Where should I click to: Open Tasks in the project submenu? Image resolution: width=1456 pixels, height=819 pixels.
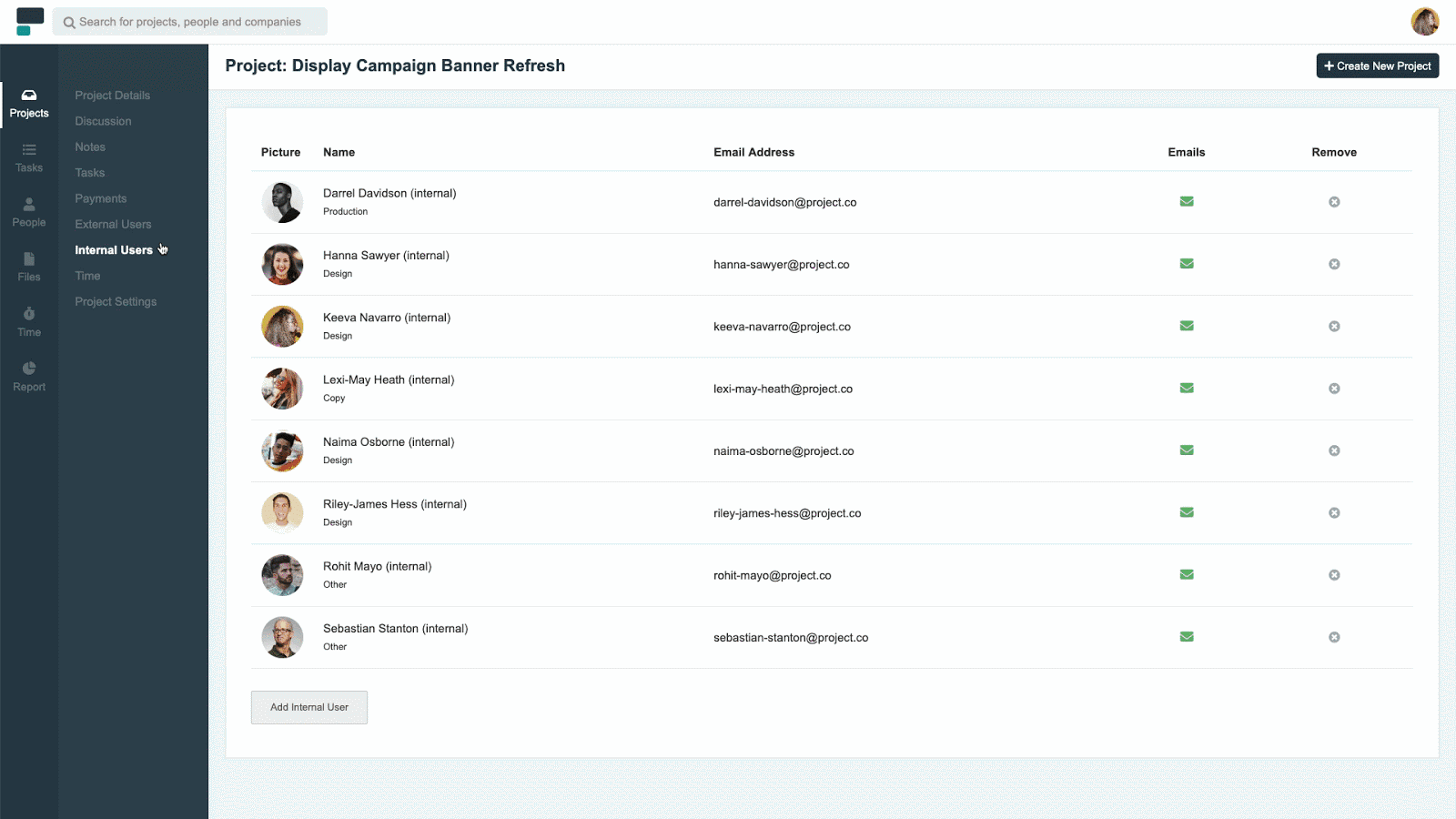click(x=90, y=173)
